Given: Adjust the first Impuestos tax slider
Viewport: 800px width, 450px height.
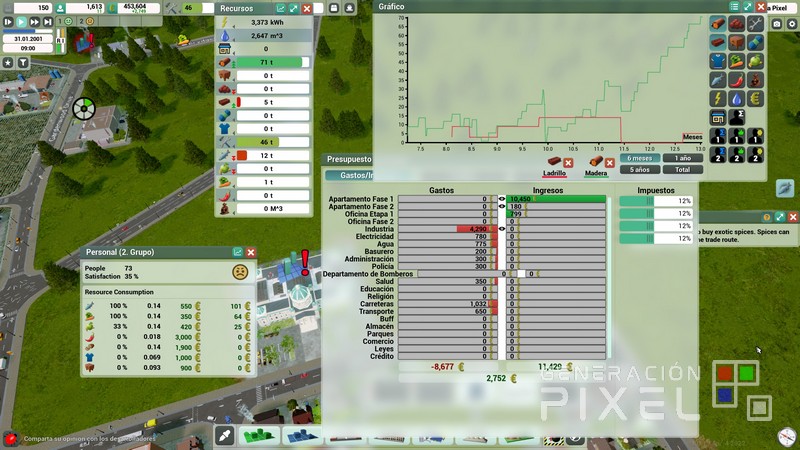Looking at the screenshot, I should tap(656, 201).
